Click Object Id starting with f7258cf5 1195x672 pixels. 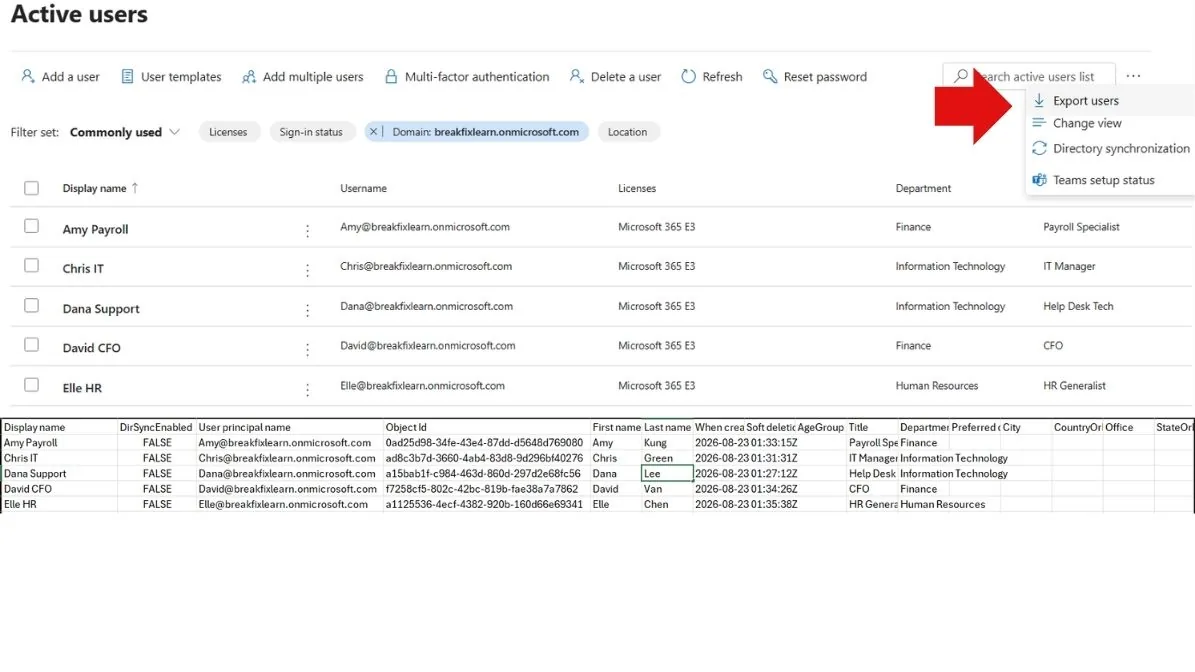pyautogui.click(x=487, y=489)
